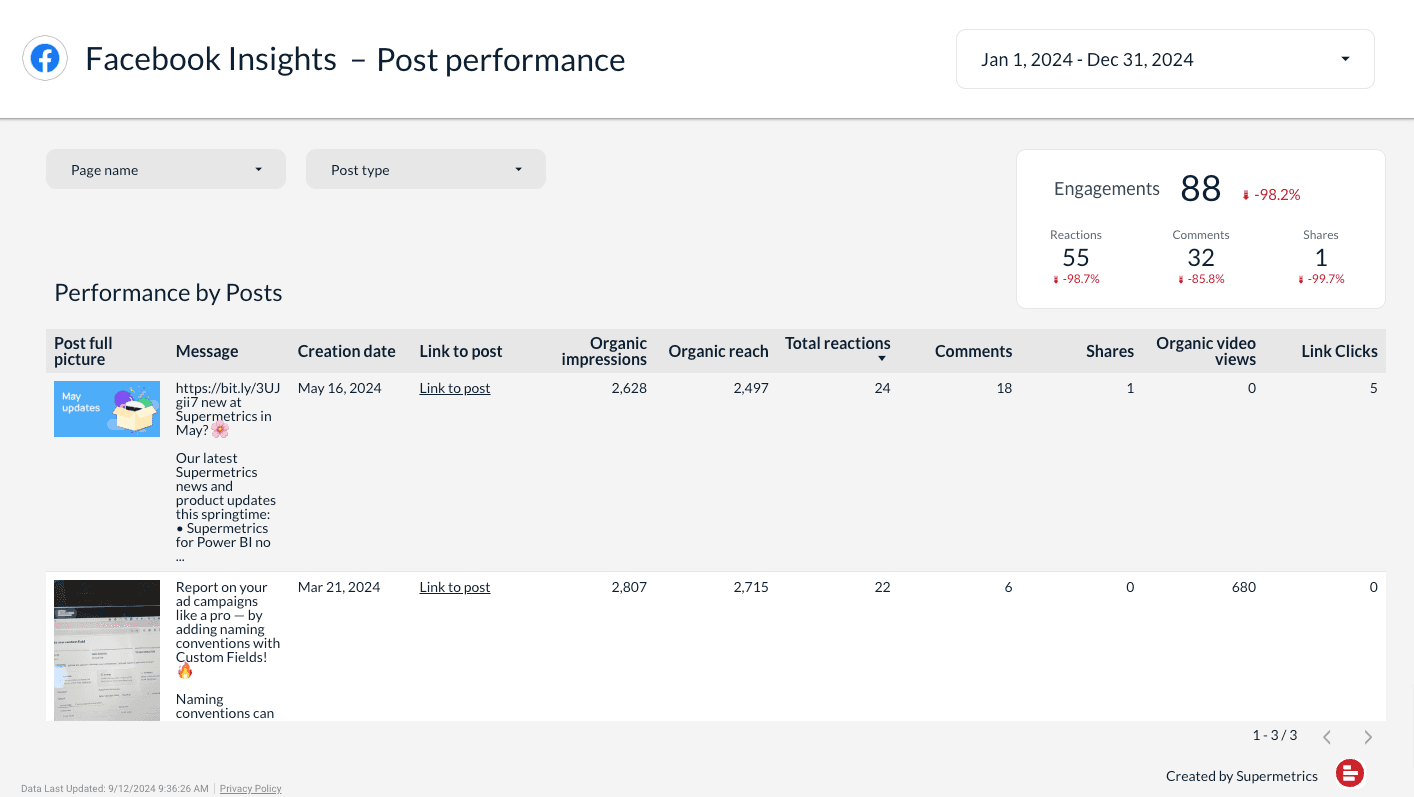Go to previous page of table results
1414x797 pixels.
(1327, 737)
